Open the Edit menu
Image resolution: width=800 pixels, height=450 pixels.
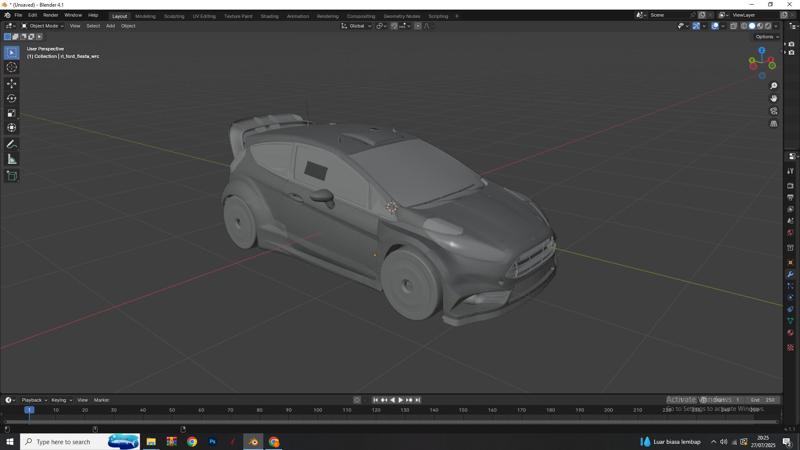coord(33,15)
